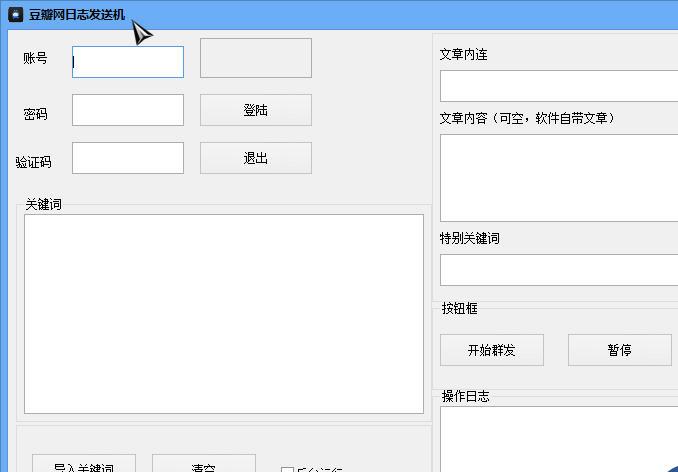Click the 验证码 label text

[34, 162]
